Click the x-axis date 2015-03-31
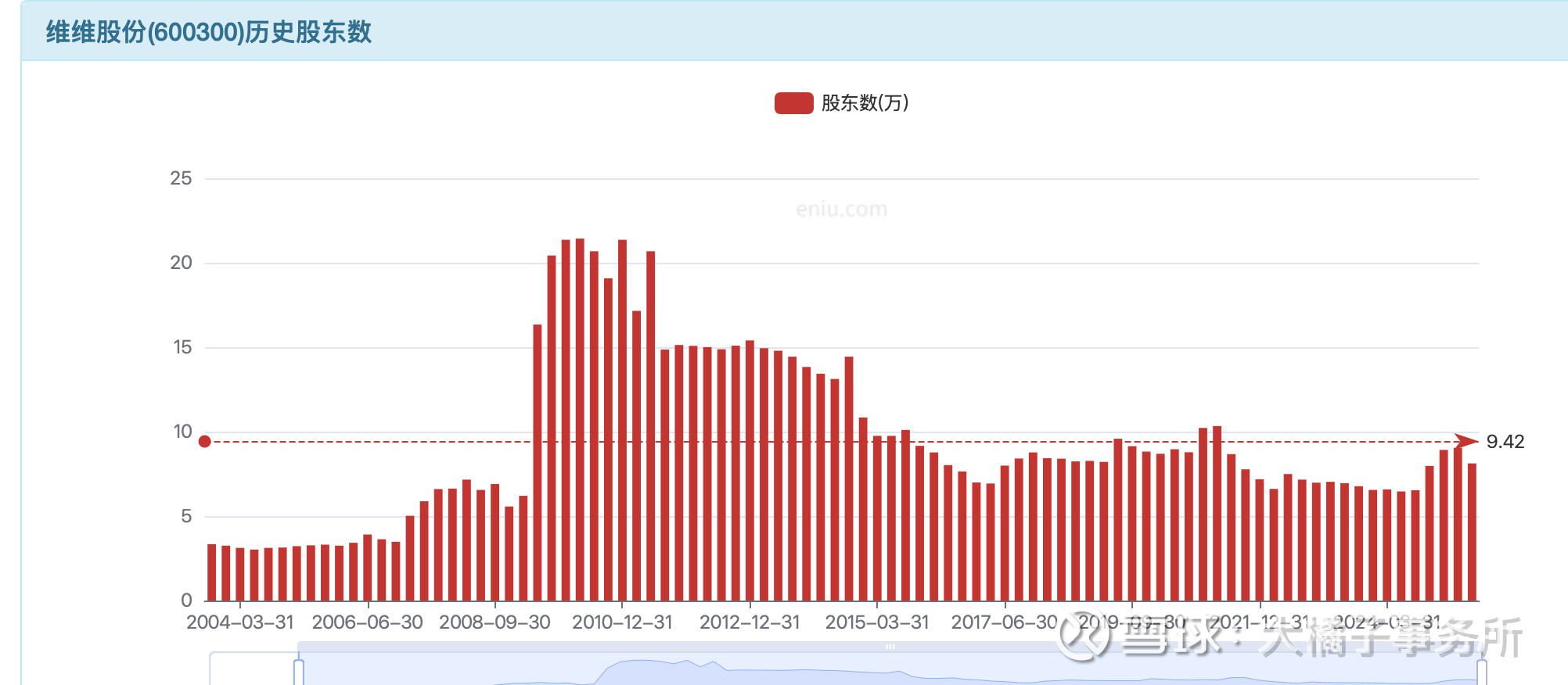1568x685 pixels. 877,622
